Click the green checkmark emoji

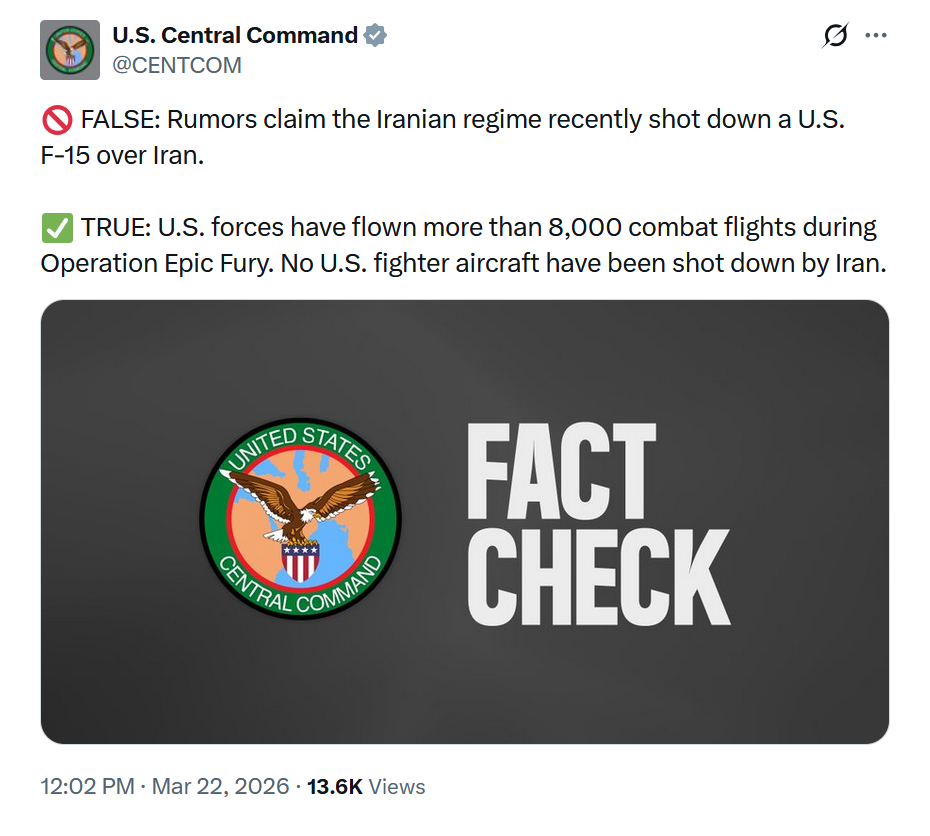(57, 228)
